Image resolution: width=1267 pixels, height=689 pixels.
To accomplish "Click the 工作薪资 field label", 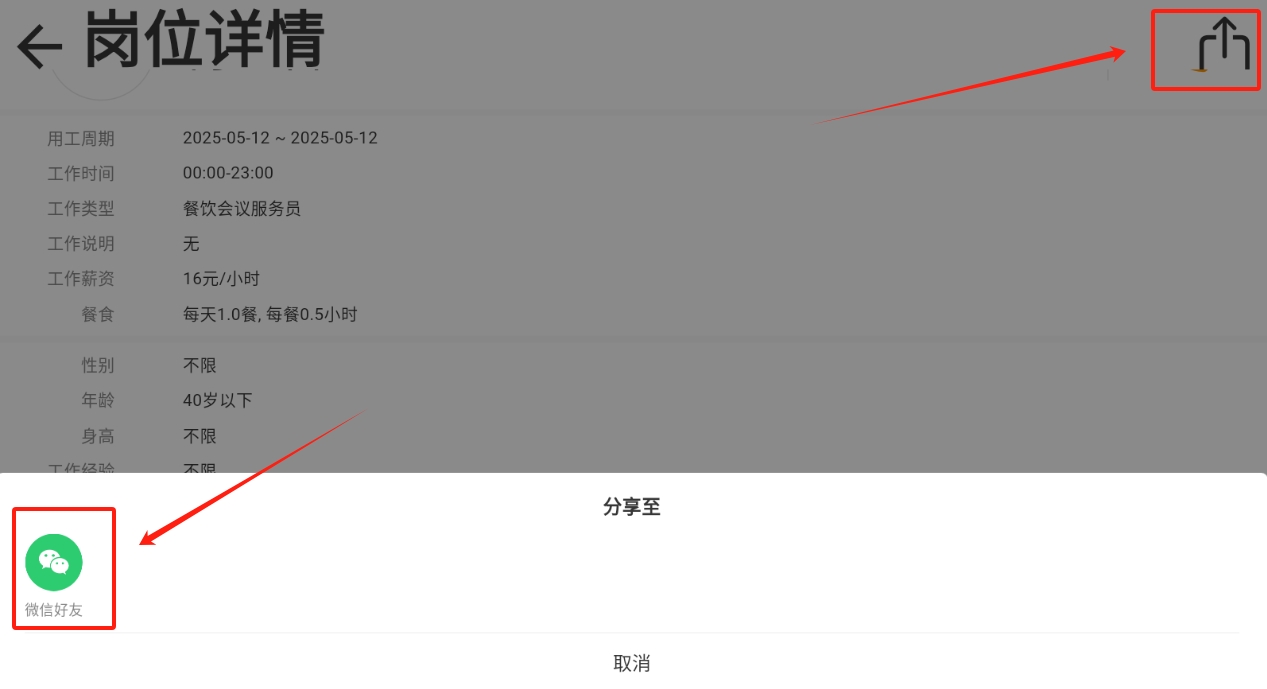I will 81,279.
